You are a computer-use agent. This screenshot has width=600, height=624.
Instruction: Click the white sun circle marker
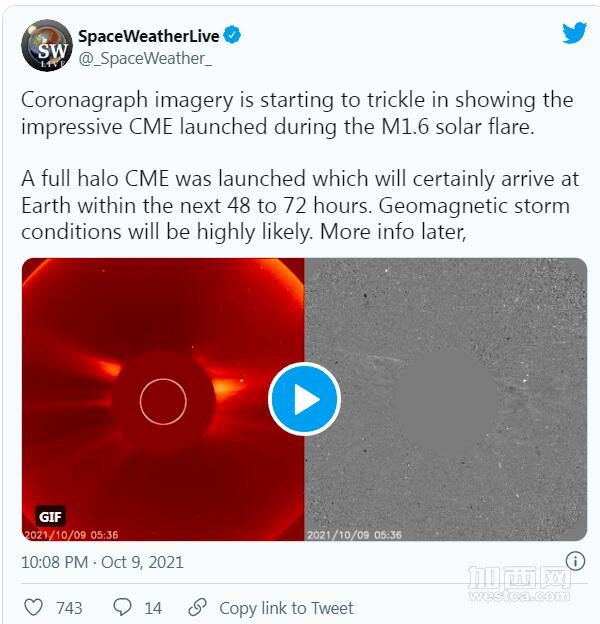[163, 402]
